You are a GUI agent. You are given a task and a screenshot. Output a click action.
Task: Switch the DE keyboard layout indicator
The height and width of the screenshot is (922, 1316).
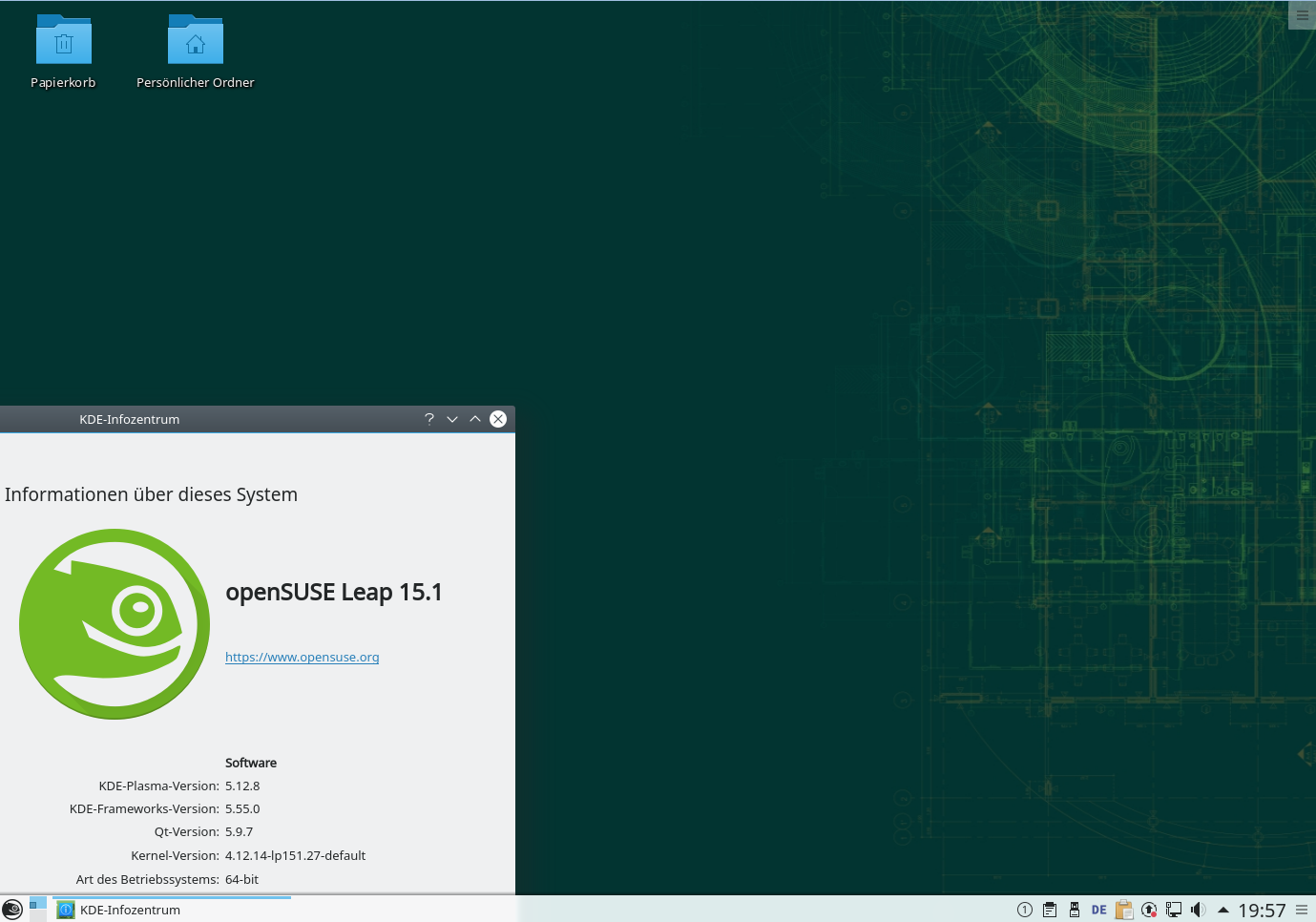click(1099, 910)
